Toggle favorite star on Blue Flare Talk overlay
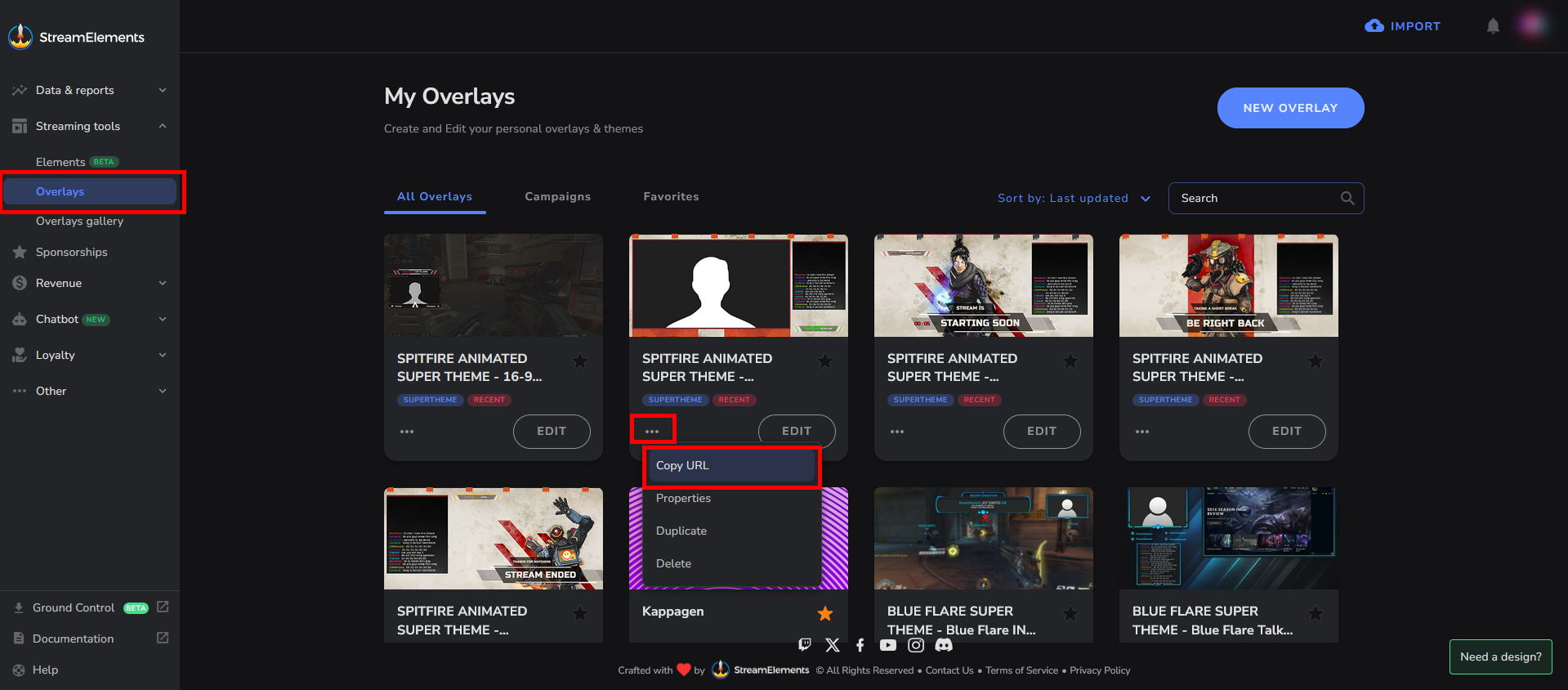The width and height of the screenshot is (1568, 690). click(x=1316, y=613)
